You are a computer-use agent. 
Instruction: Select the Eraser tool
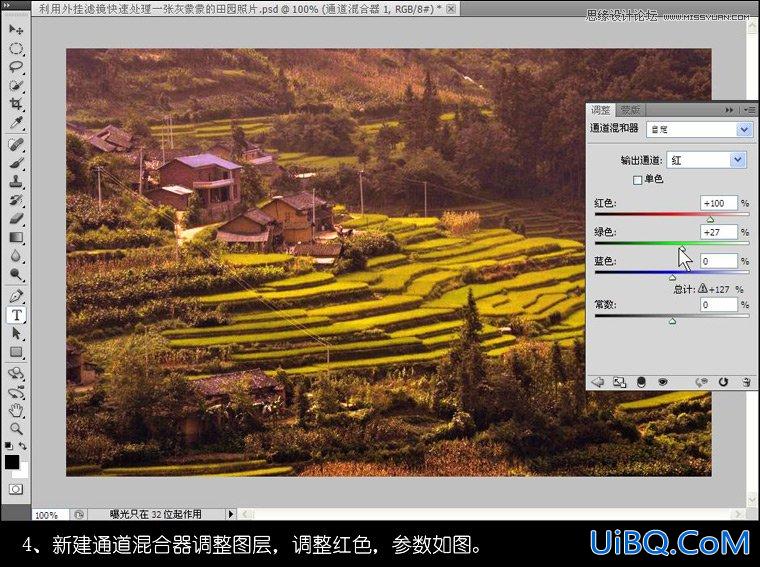(16, 219)
